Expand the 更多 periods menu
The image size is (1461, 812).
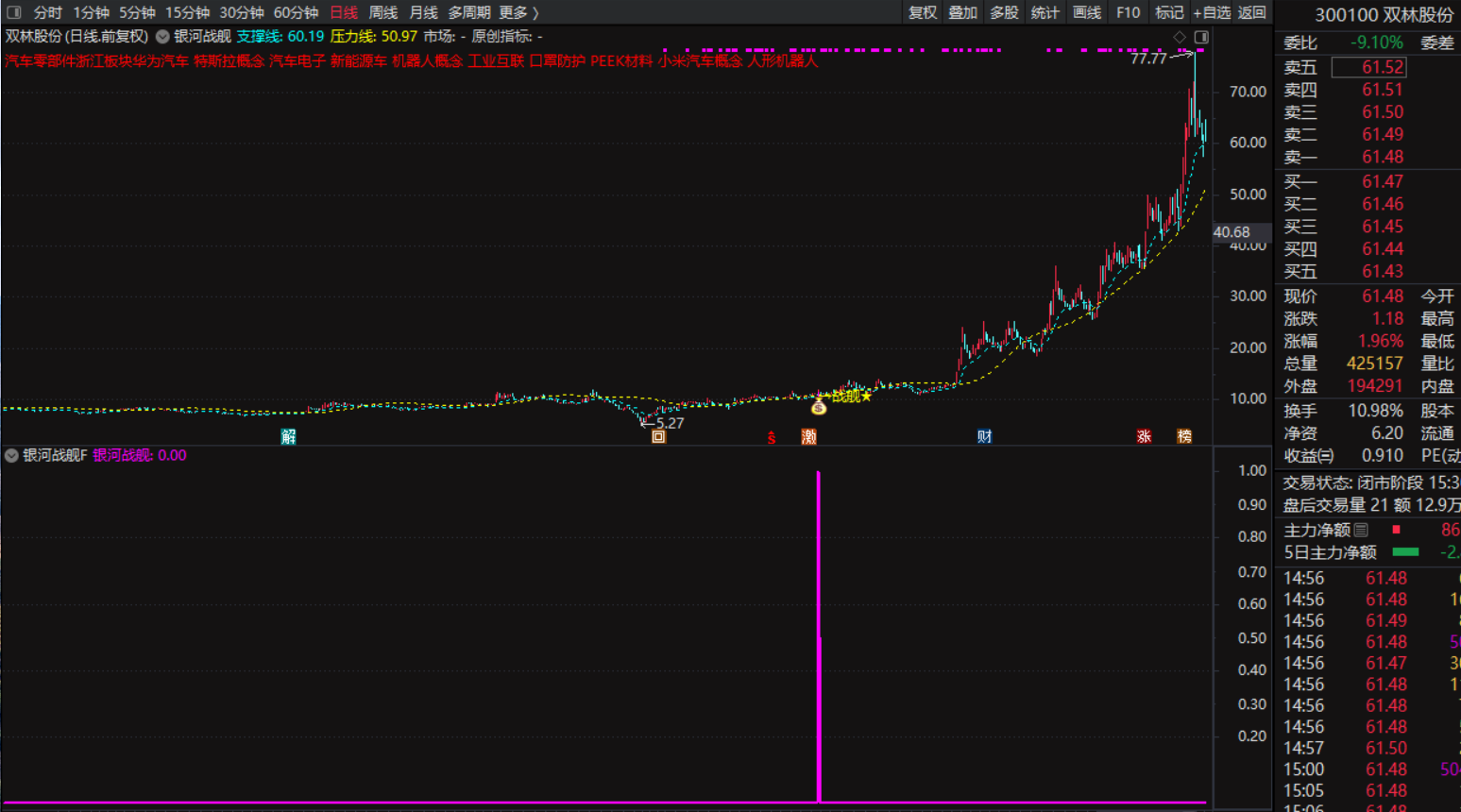[x=518, y=12]
